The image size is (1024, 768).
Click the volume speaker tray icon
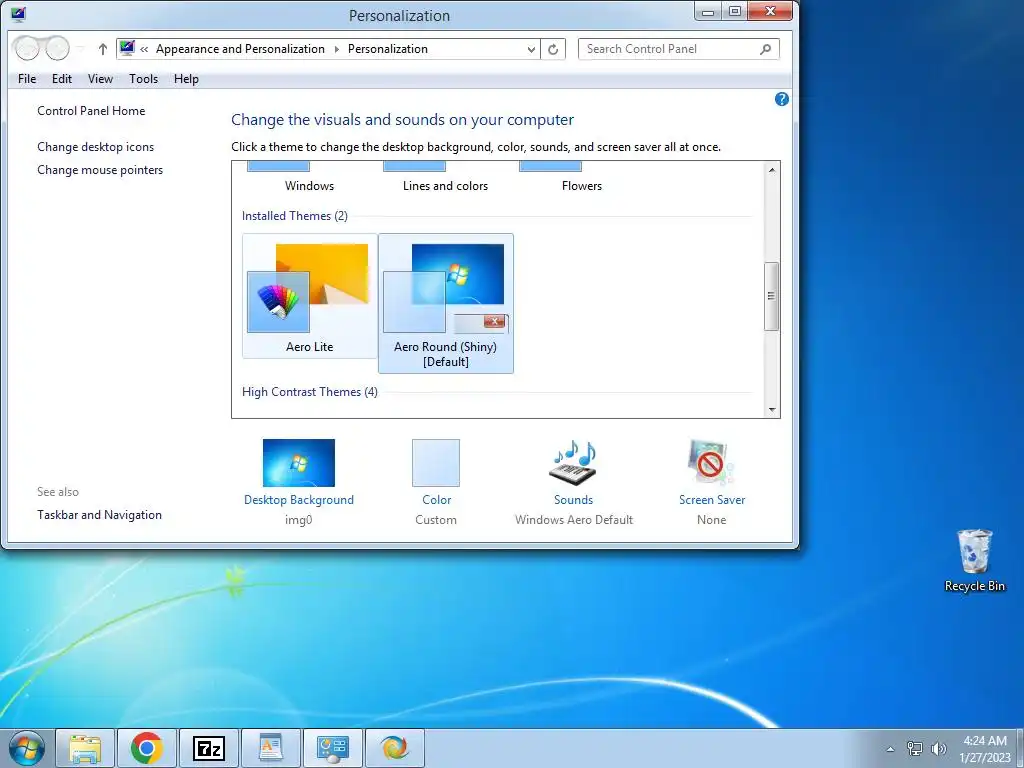pyautogui.click(x=939, y=748)
